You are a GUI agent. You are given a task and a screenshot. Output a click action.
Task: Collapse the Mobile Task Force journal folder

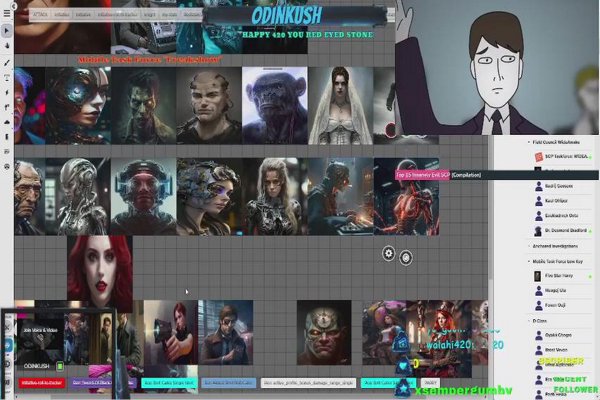click(529, 261)
